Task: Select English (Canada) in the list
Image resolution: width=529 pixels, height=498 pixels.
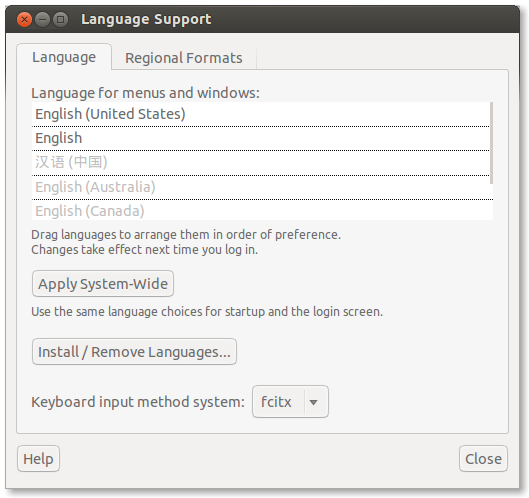Action: pyautogui.click(x=260, y=211)
